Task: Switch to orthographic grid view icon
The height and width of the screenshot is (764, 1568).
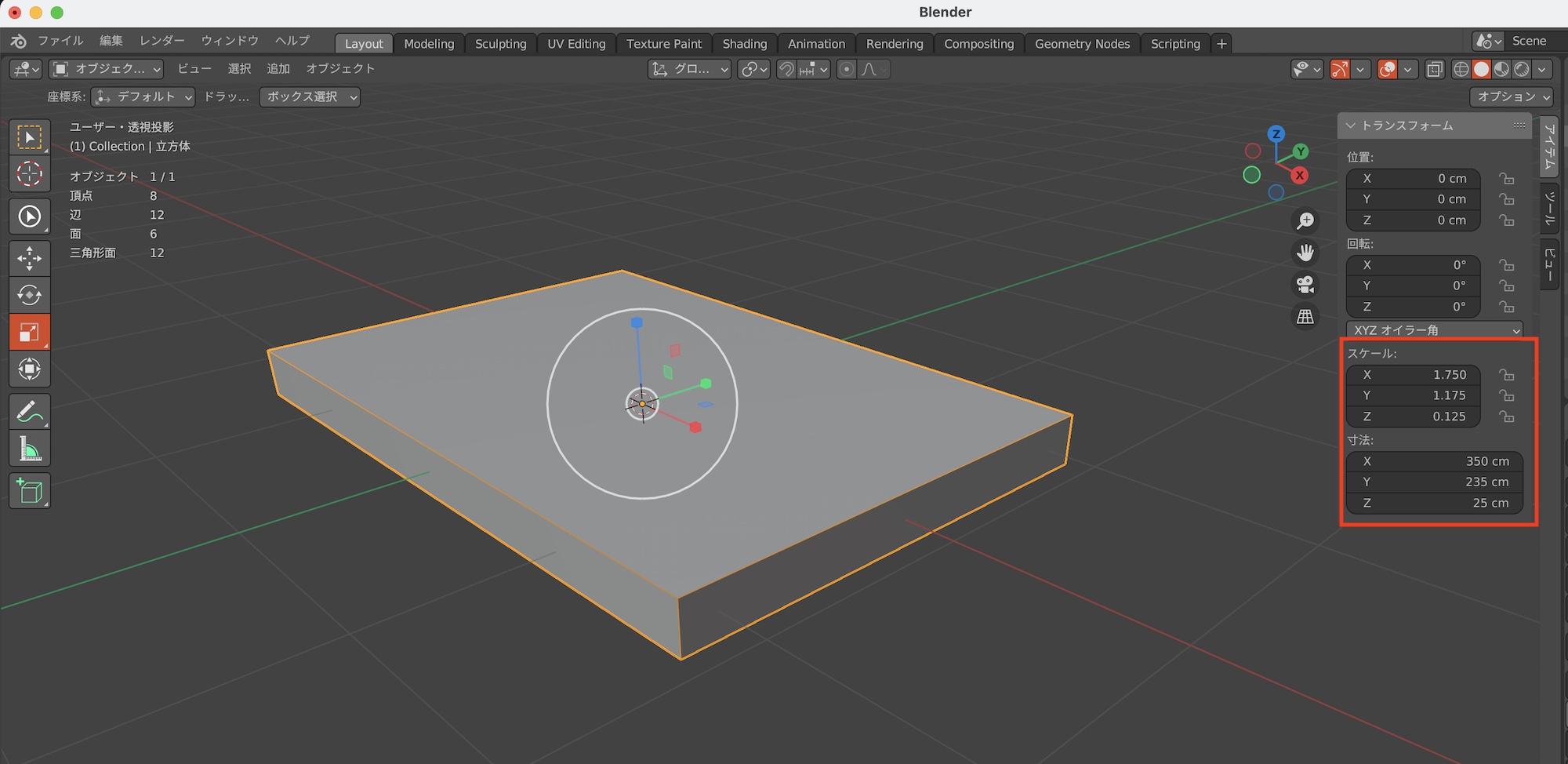Action: (x=1305, y=317)
